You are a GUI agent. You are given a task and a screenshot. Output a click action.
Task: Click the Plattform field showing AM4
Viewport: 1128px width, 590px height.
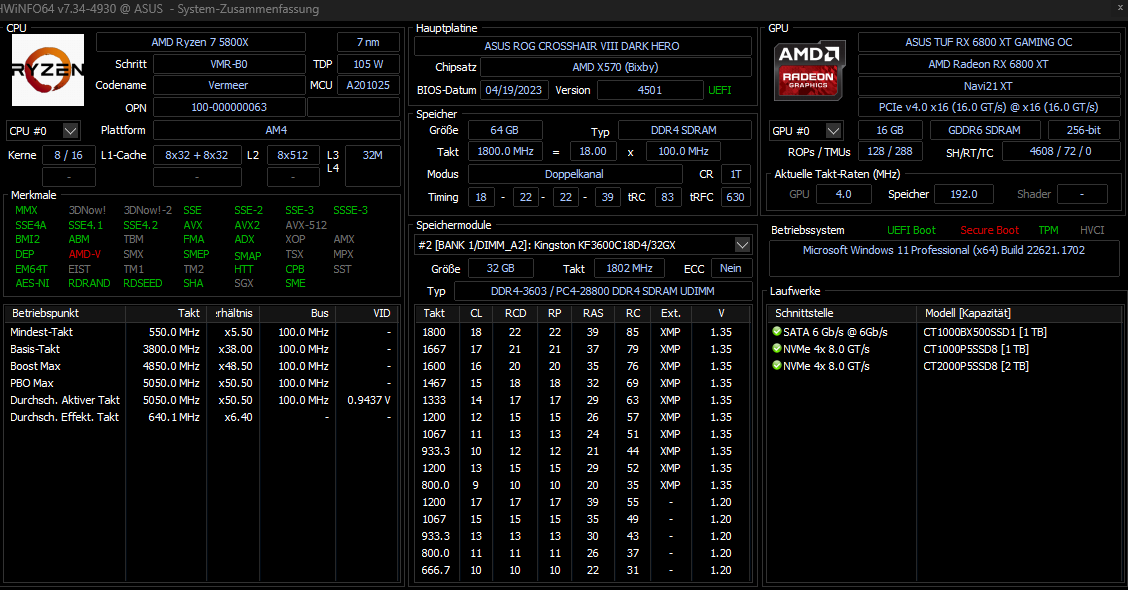coord(276,130)
